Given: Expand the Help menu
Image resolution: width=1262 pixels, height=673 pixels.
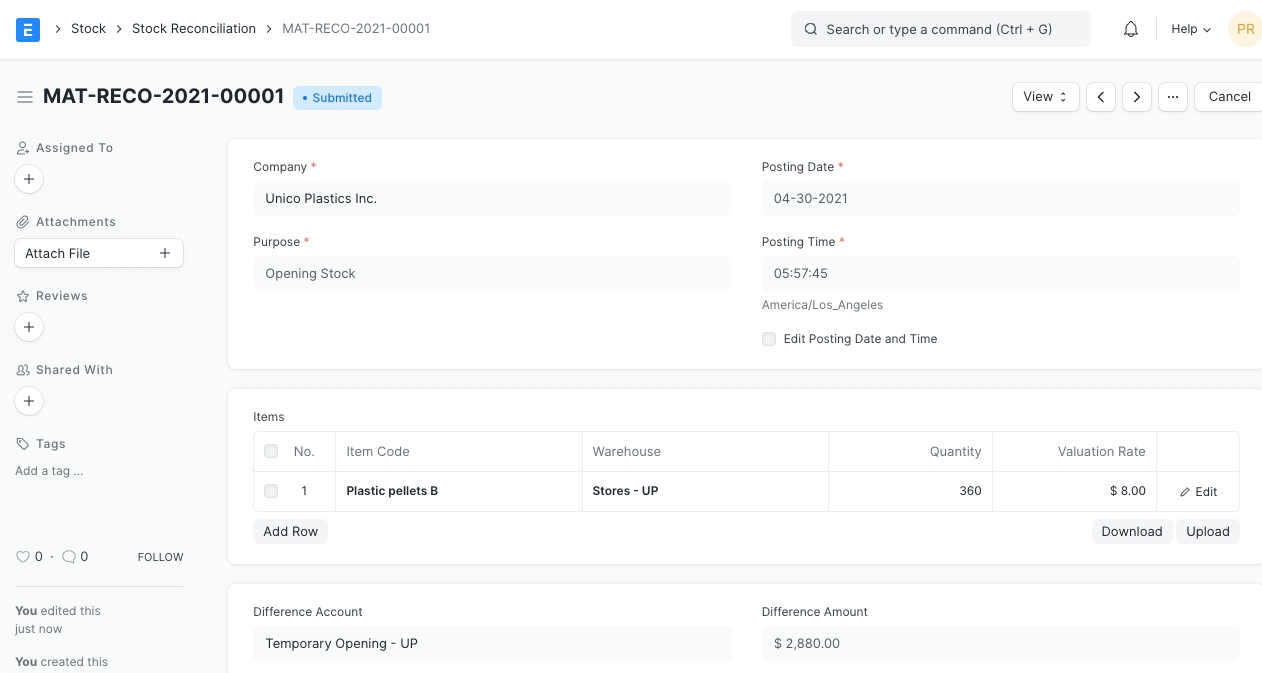Looking at the screenshot, I should click(1190, 29).
